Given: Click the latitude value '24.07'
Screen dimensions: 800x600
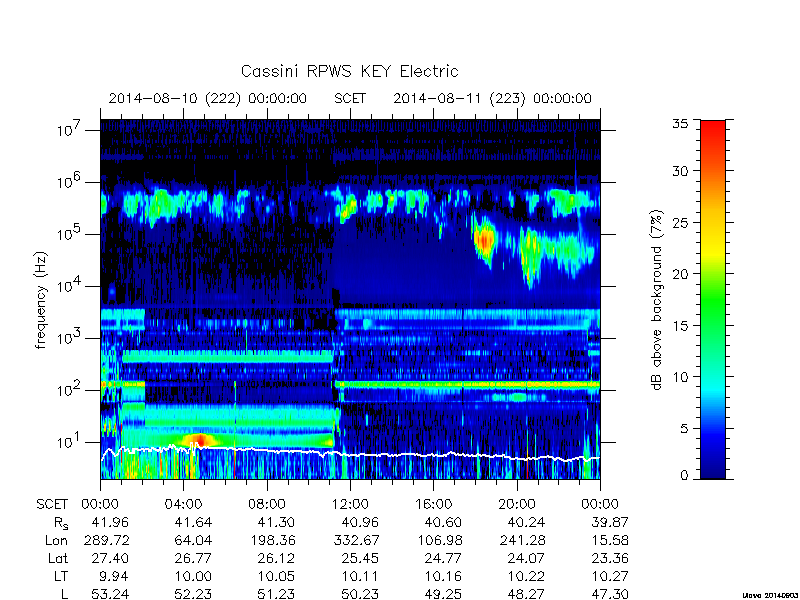Looking at the screenshot, I should pyautogui.click(x=526, y=558).
